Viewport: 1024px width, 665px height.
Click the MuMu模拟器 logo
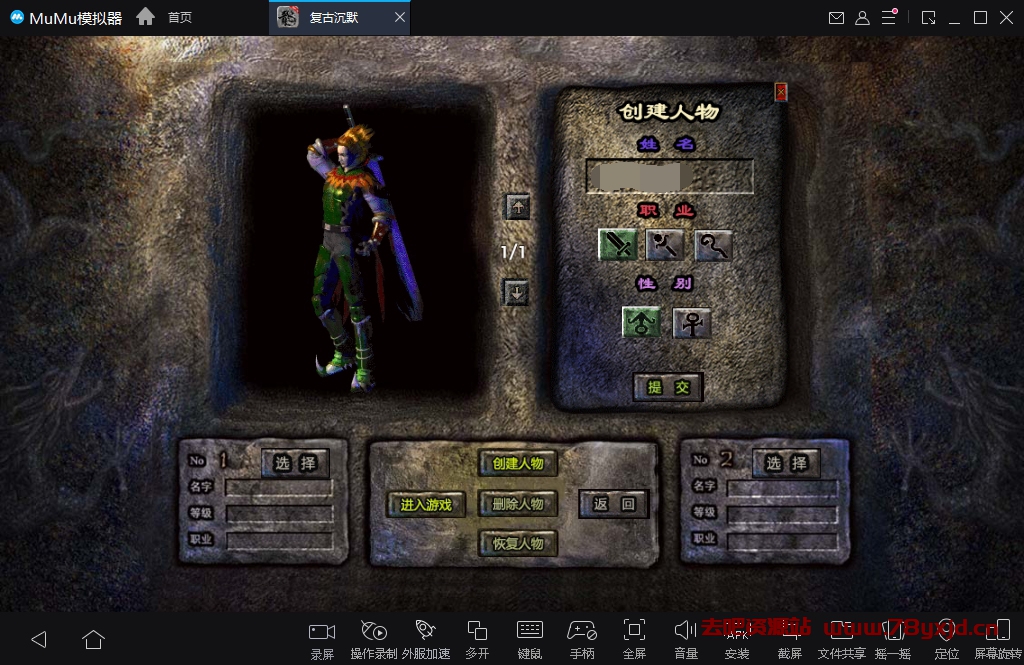66,18
